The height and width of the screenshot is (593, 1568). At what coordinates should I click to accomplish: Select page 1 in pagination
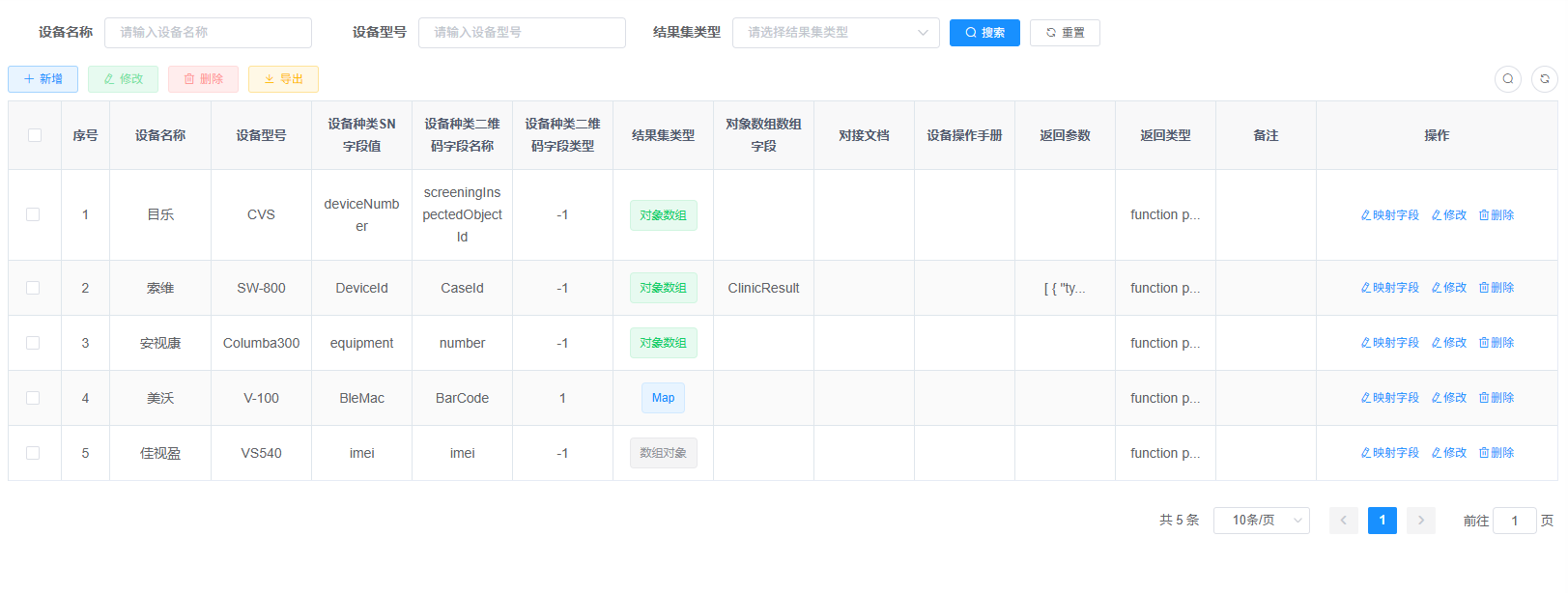coord(1382,521)
